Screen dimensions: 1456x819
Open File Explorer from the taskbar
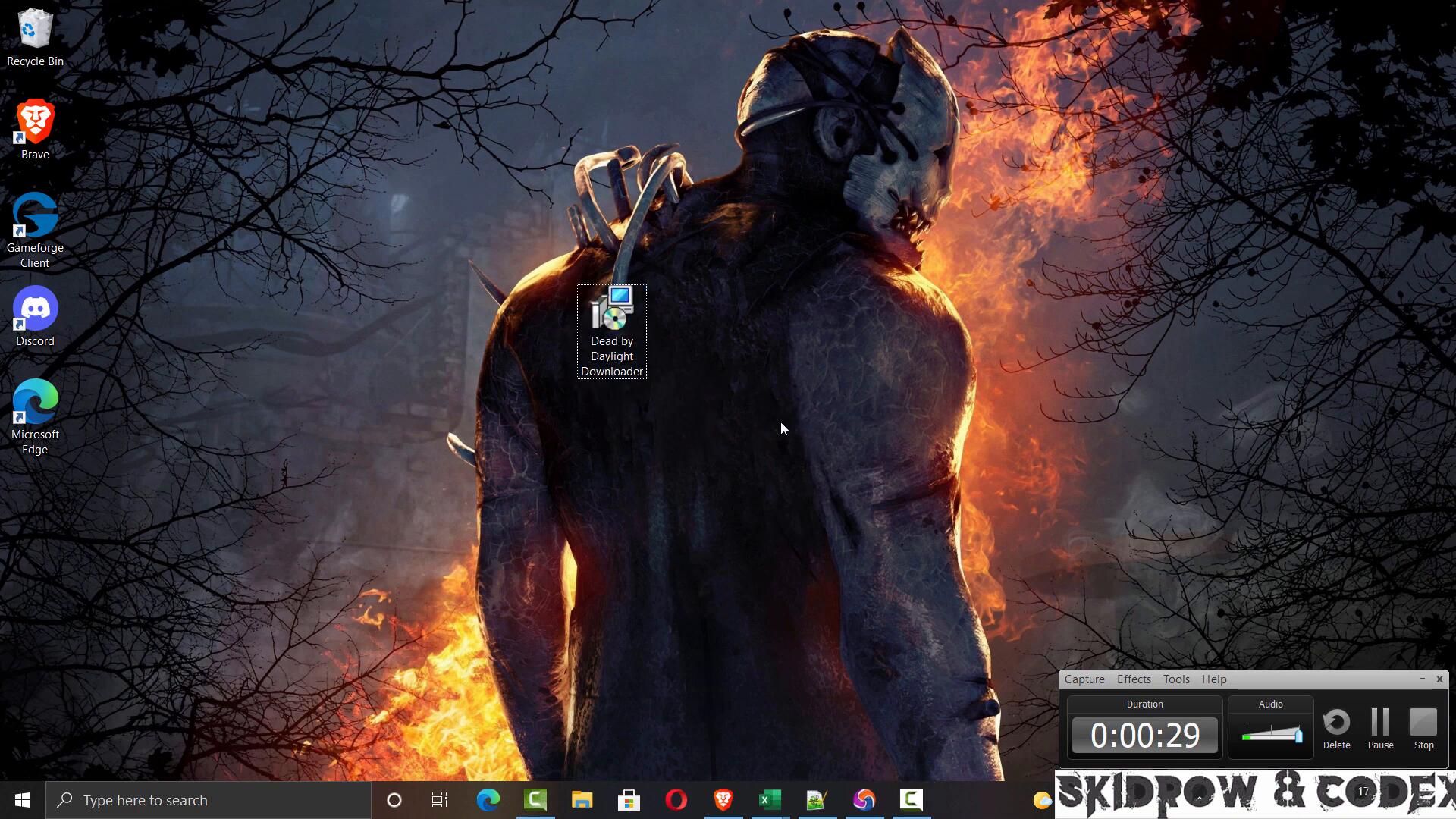coord(582,800)
